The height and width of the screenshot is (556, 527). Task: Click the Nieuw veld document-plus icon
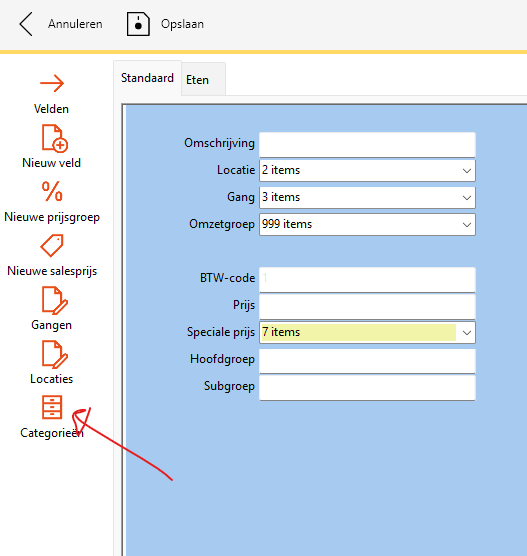pyautogui.click(x=55, y=138)
